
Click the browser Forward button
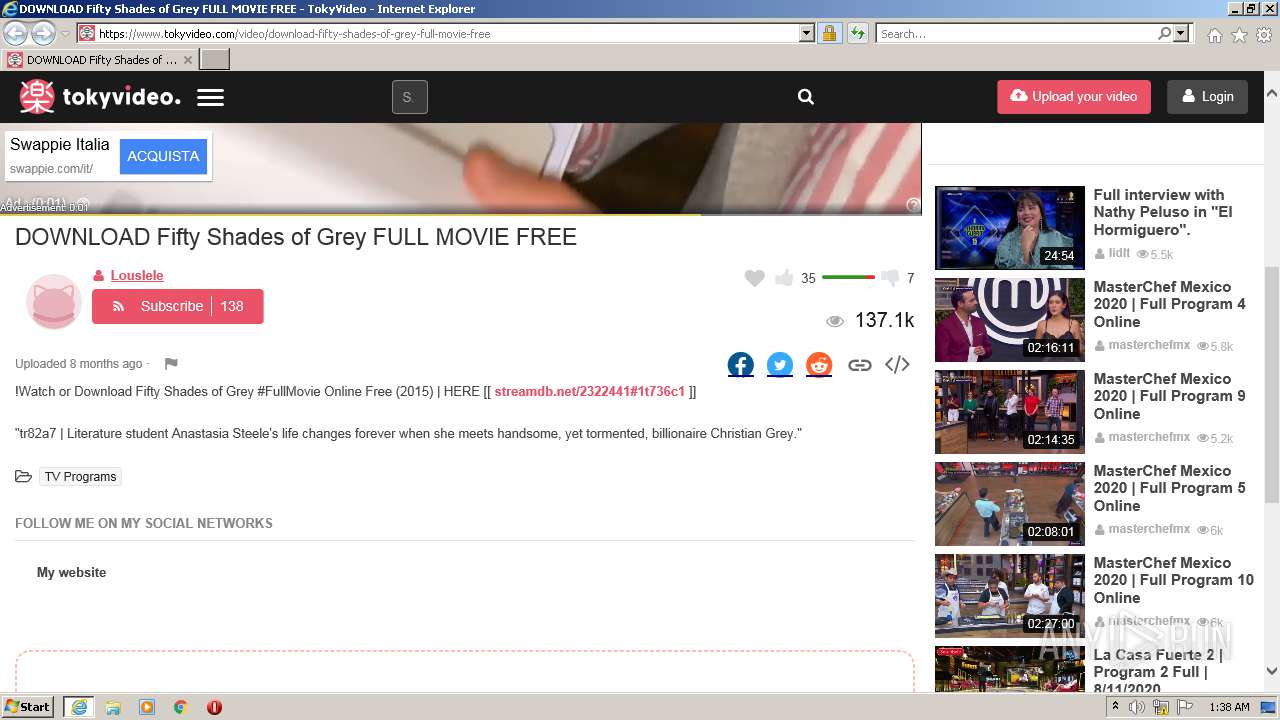coord(43,33)
